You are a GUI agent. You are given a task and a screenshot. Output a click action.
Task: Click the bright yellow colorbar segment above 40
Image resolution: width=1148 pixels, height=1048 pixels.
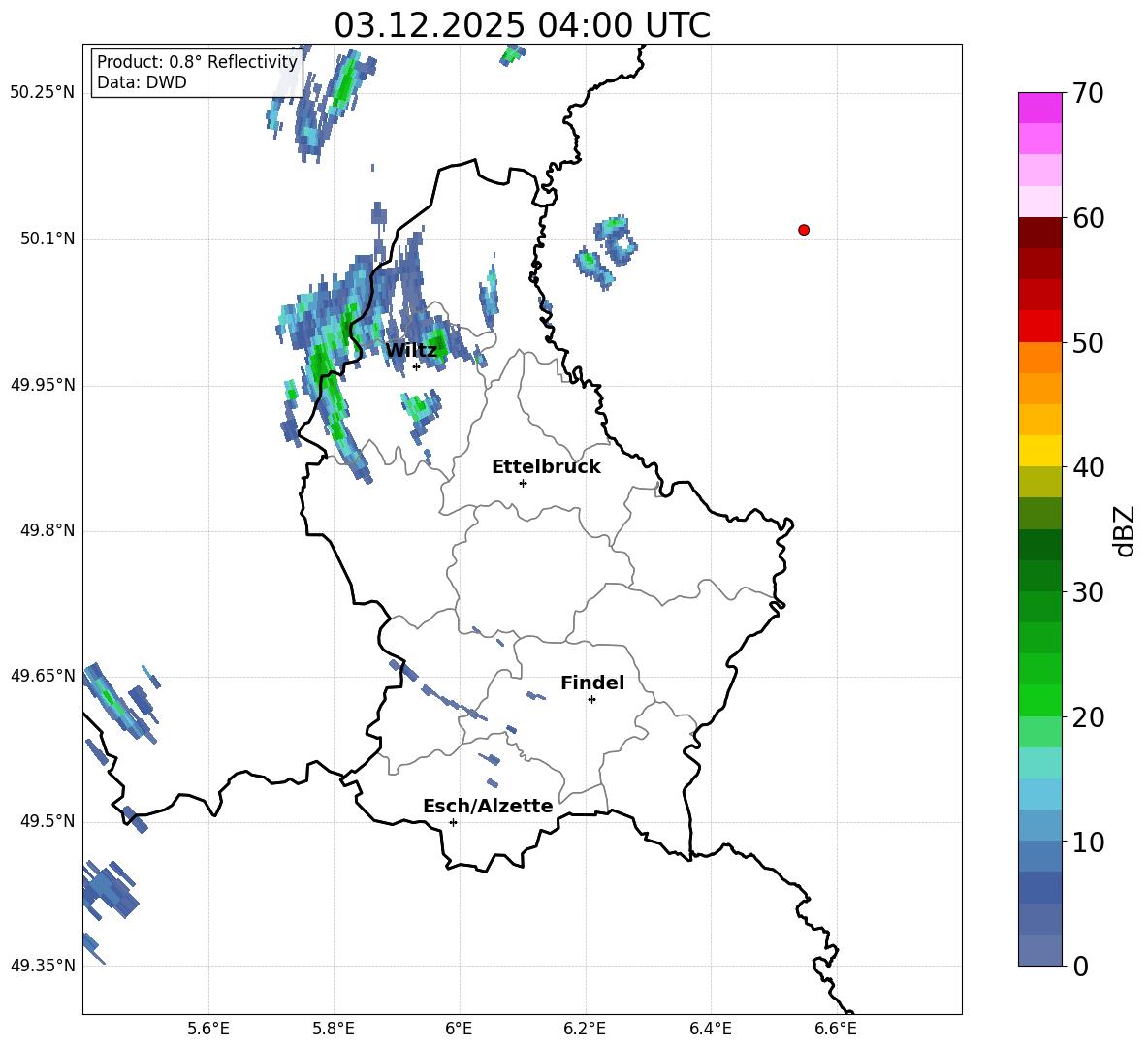[1039, 451]
